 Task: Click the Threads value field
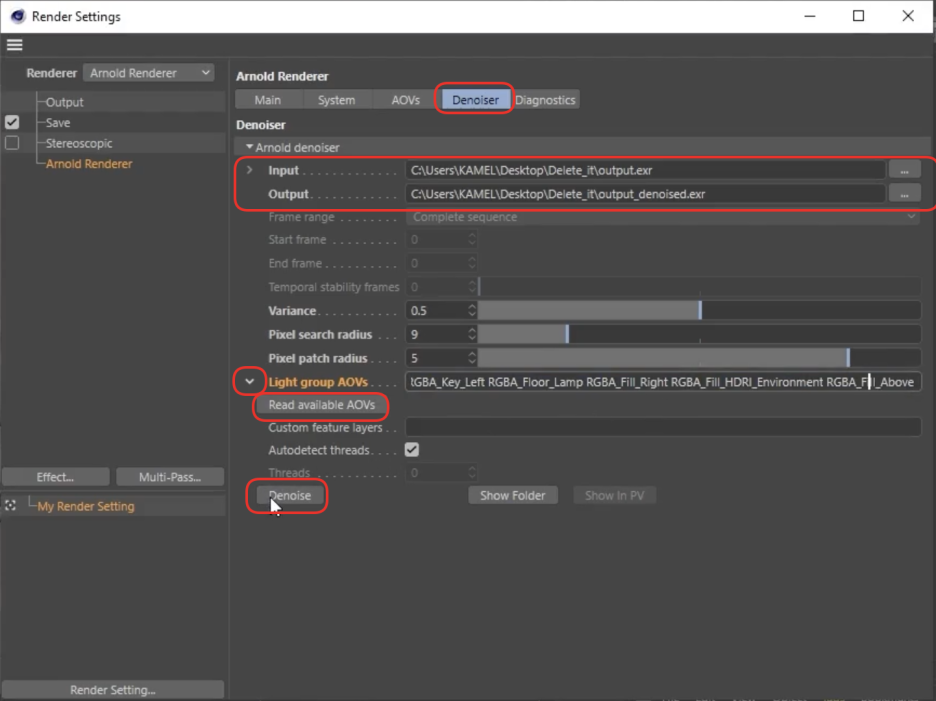coord(436,473)
